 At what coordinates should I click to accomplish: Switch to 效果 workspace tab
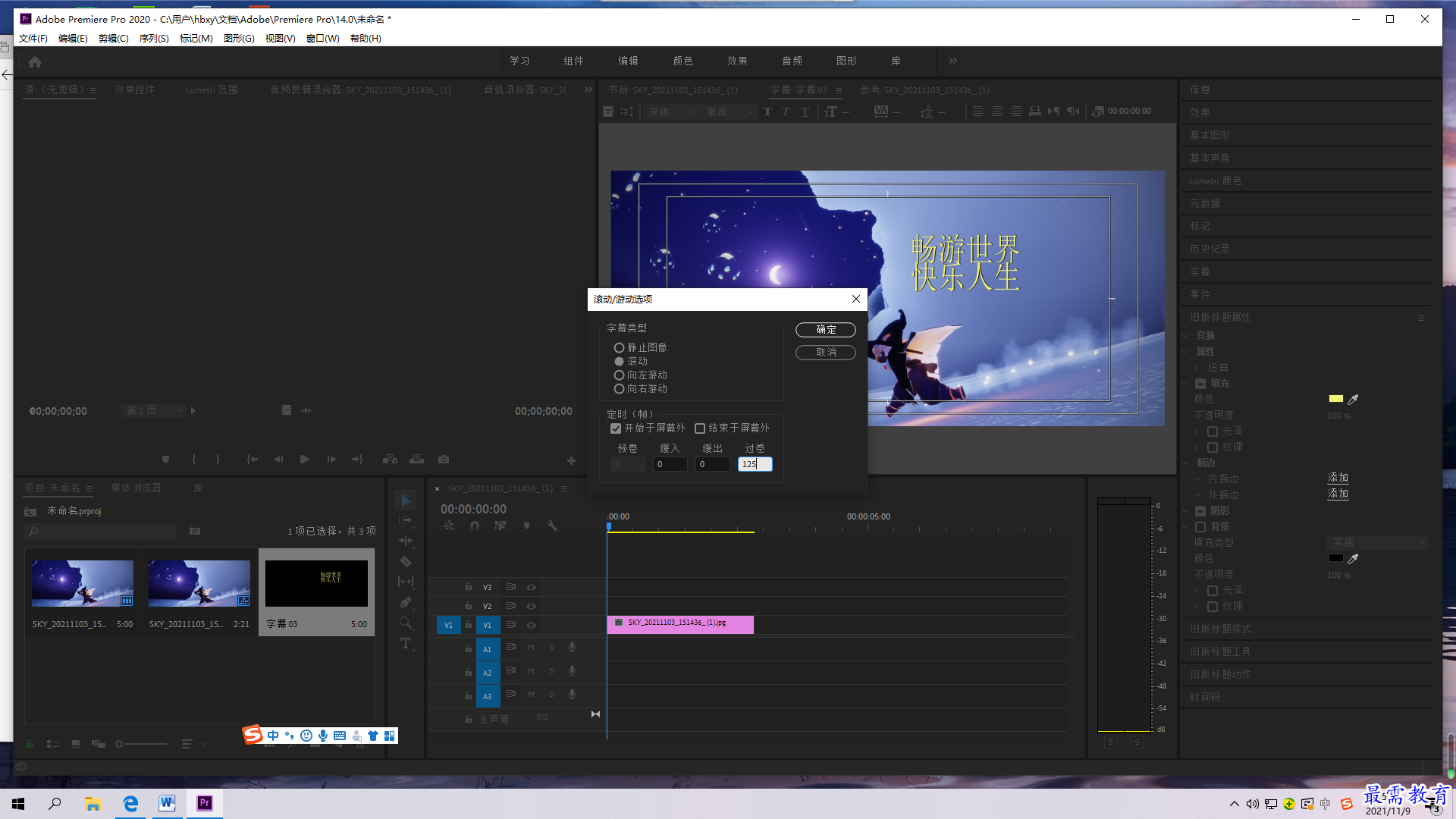pyautogui.click(x=737, y=61)
